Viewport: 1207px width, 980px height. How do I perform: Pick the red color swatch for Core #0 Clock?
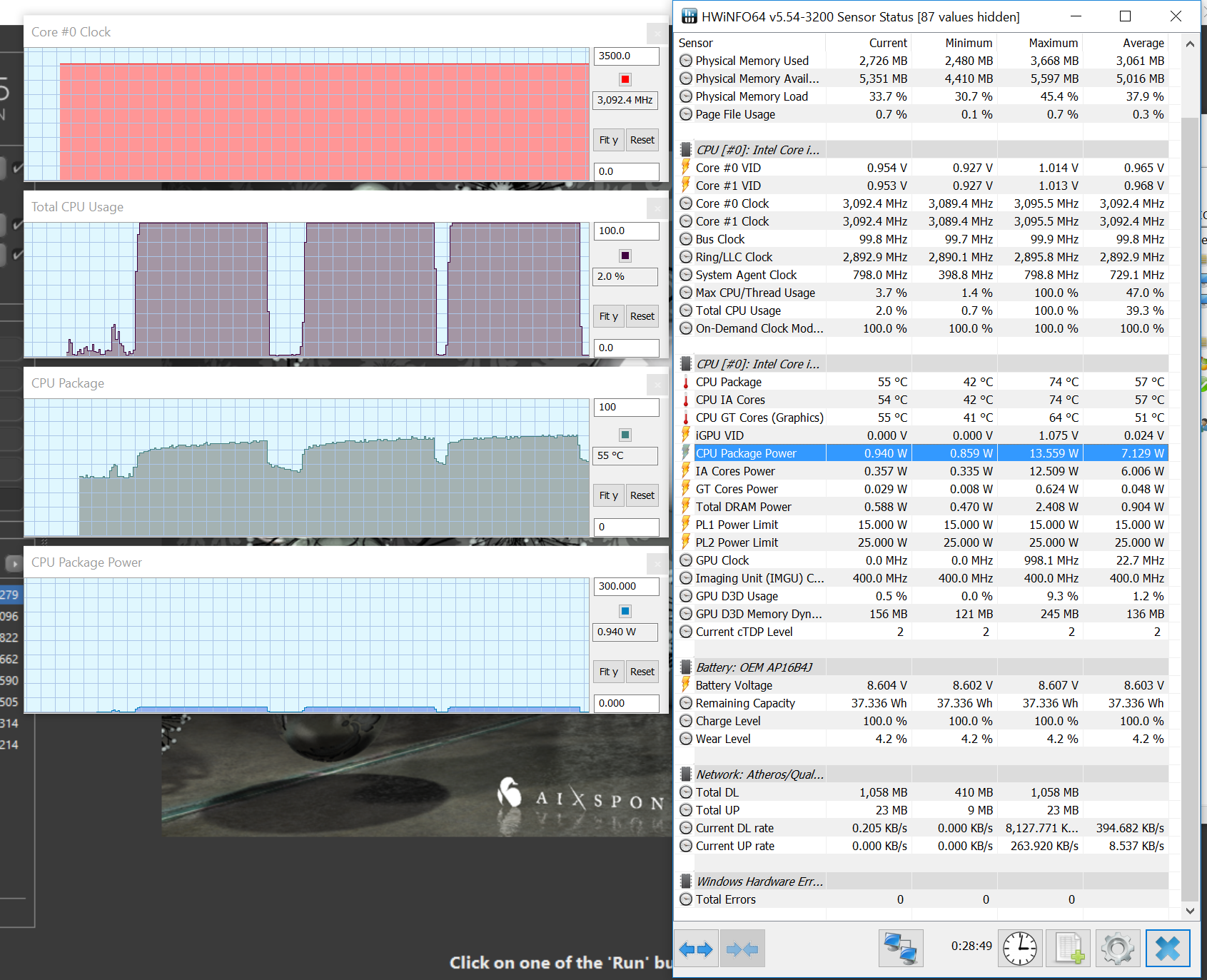coord(625,79)
